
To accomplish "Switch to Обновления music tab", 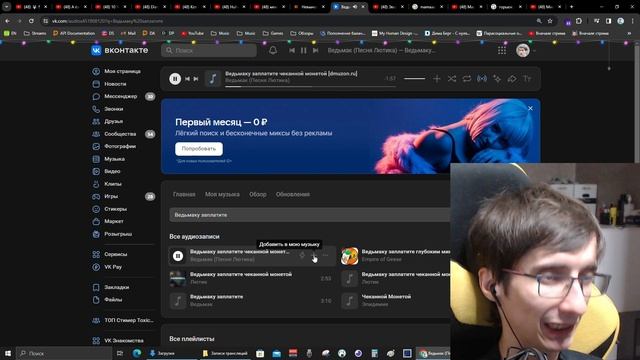I will point(293,194).
